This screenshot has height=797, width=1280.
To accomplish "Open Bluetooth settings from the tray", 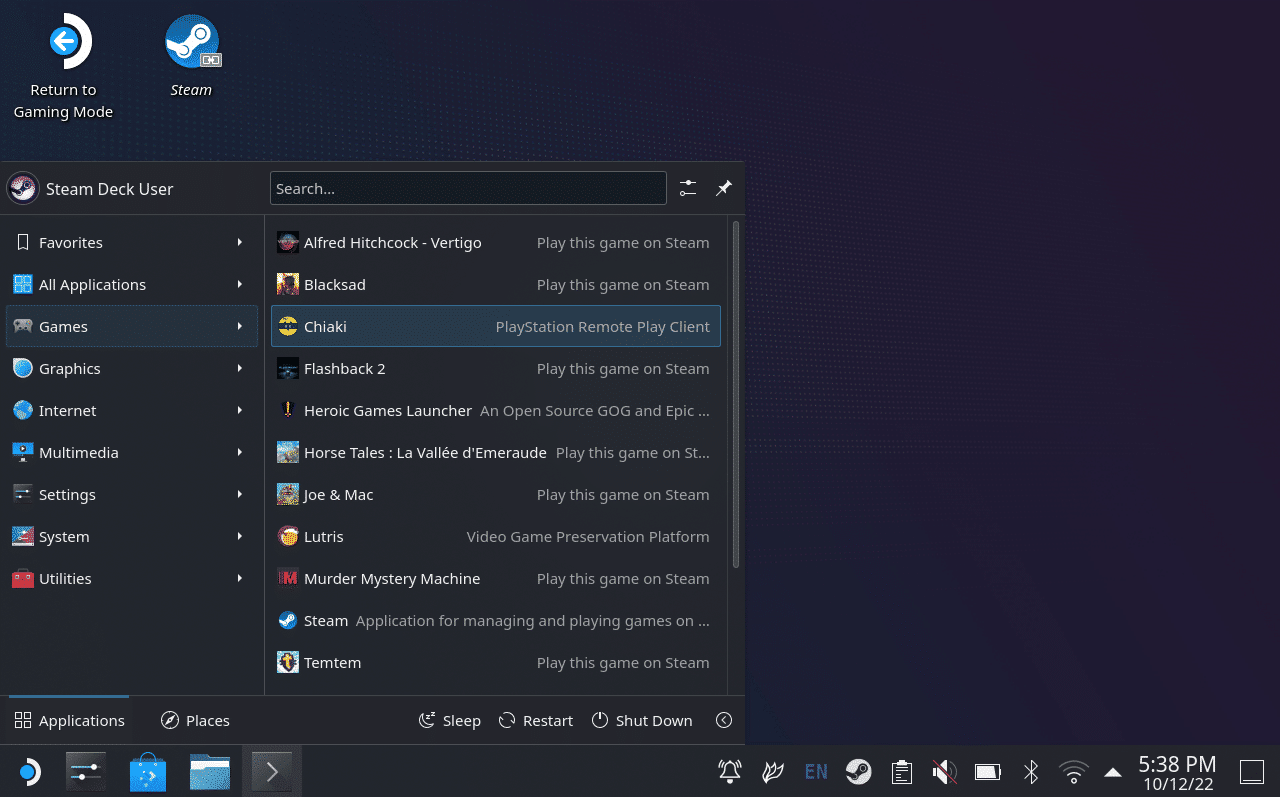I will click(x=1031, y=772).
